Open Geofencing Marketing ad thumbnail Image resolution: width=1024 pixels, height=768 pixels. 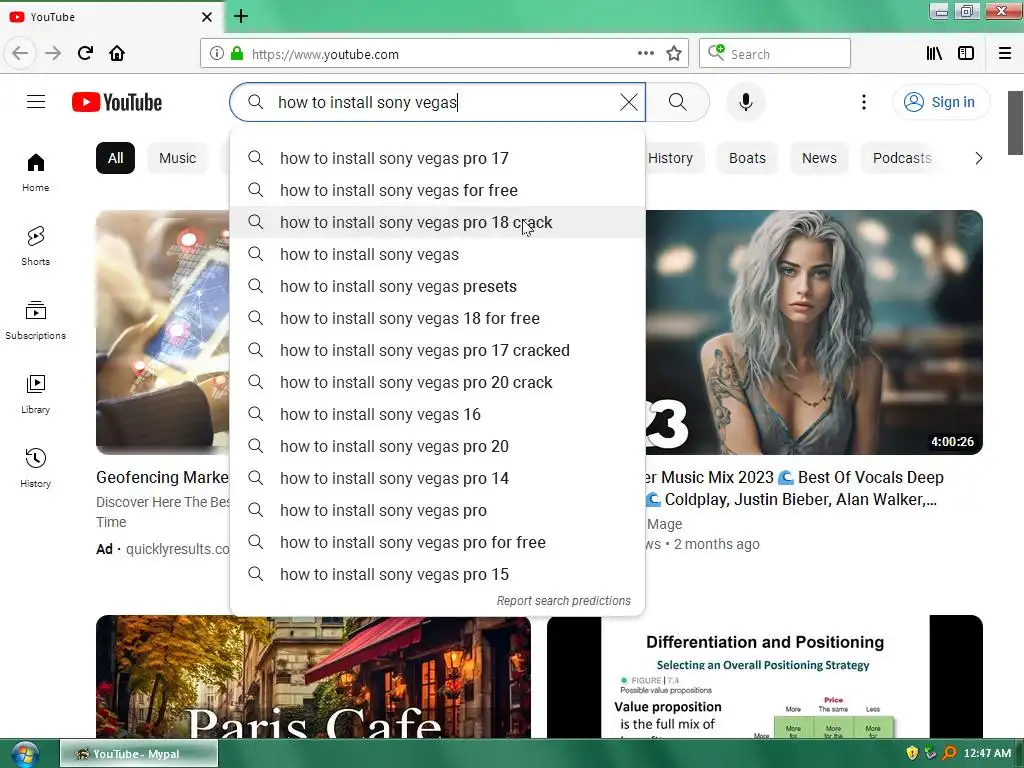coord(163,332)
